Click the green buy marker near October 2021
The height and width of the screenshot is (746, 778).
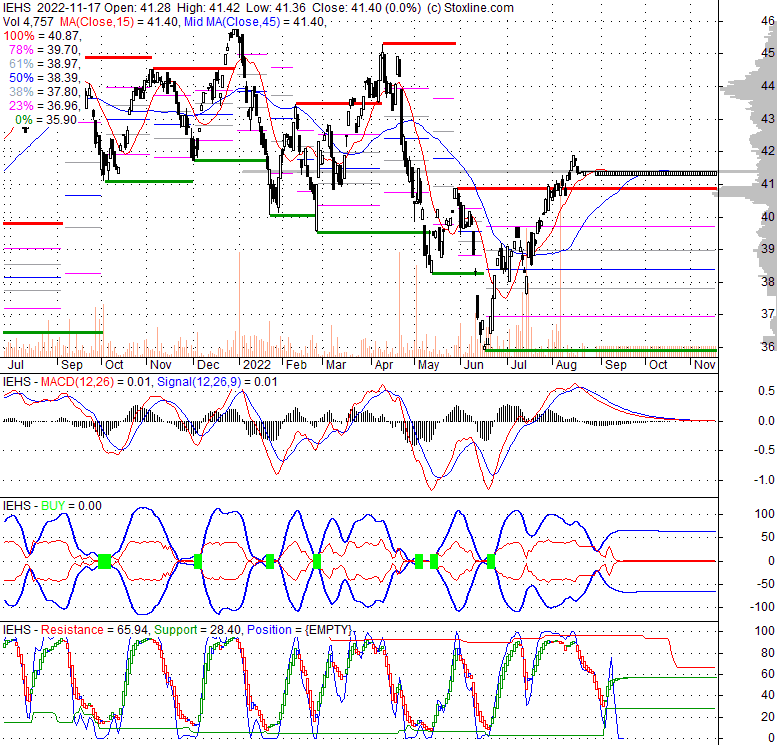click(x=105, y=561)
